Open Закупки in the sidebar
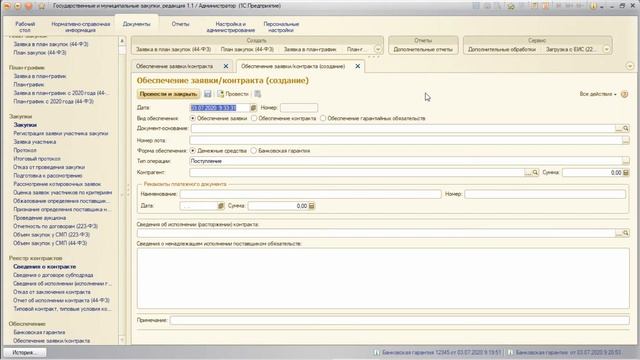 pyautogui.click(x=25, y=125)
